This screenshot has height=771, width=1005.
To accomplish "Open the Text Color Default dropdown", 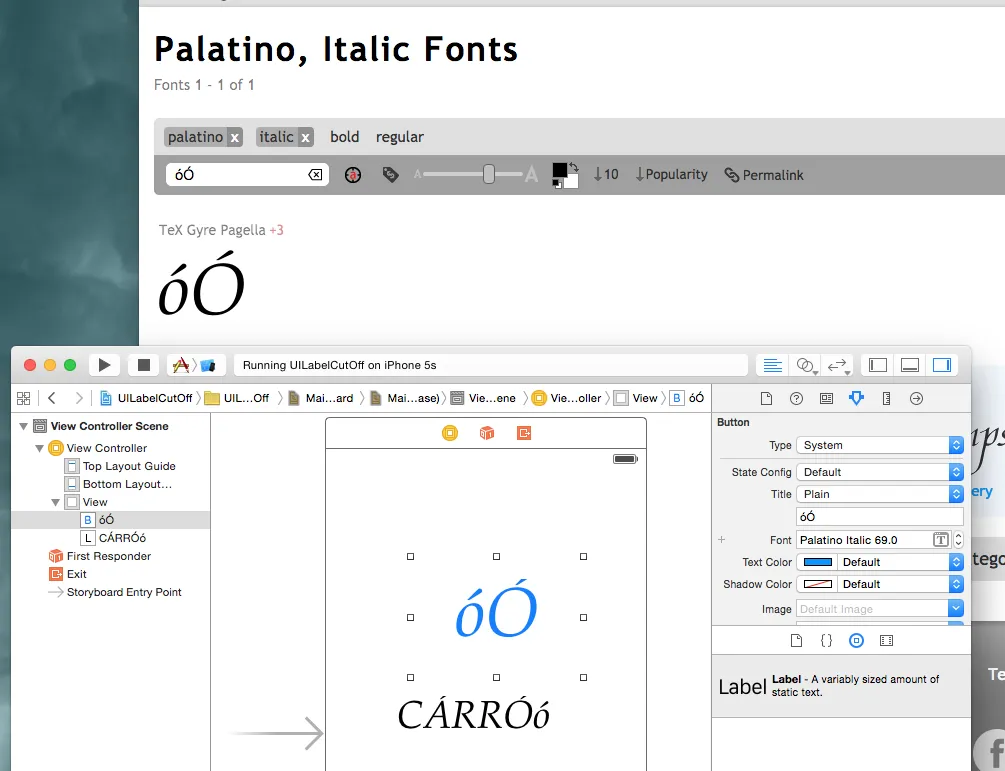I will pos(902,562).
